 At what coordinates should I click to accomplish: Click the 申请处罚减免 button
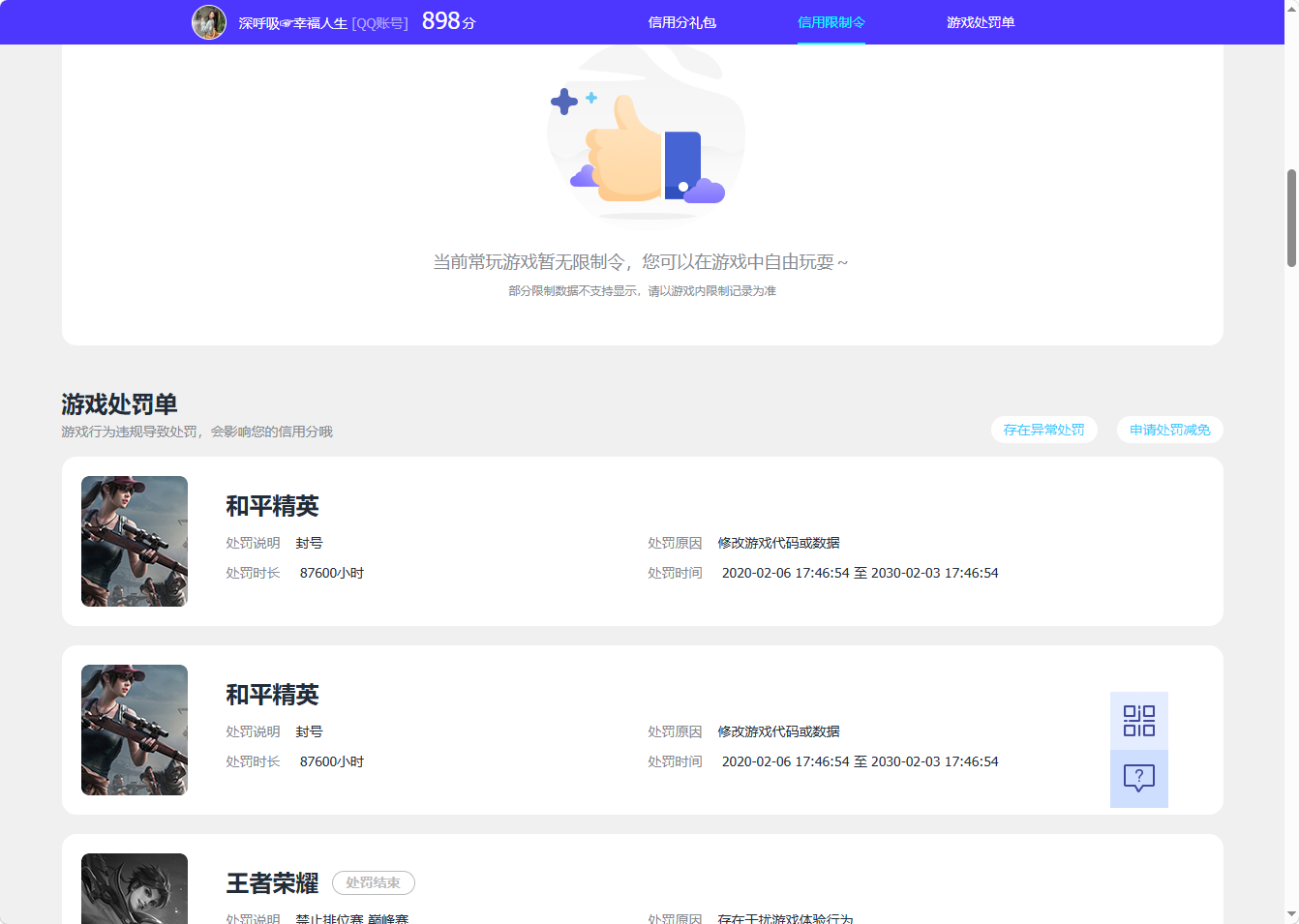click(x=1170, y=430)
